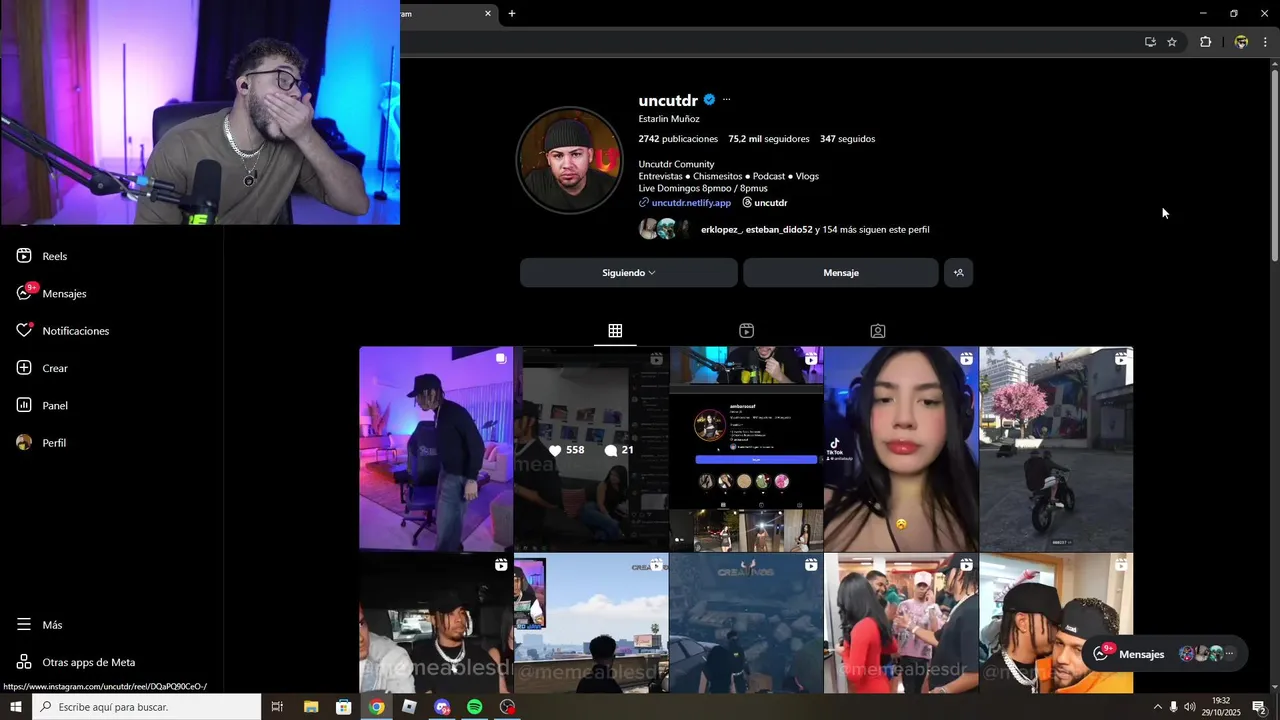This screenshot has height=720, width=1280.
Task: Switch to Chrome in the taskbar
Action: pyautogui.click(x=376, y=707)
